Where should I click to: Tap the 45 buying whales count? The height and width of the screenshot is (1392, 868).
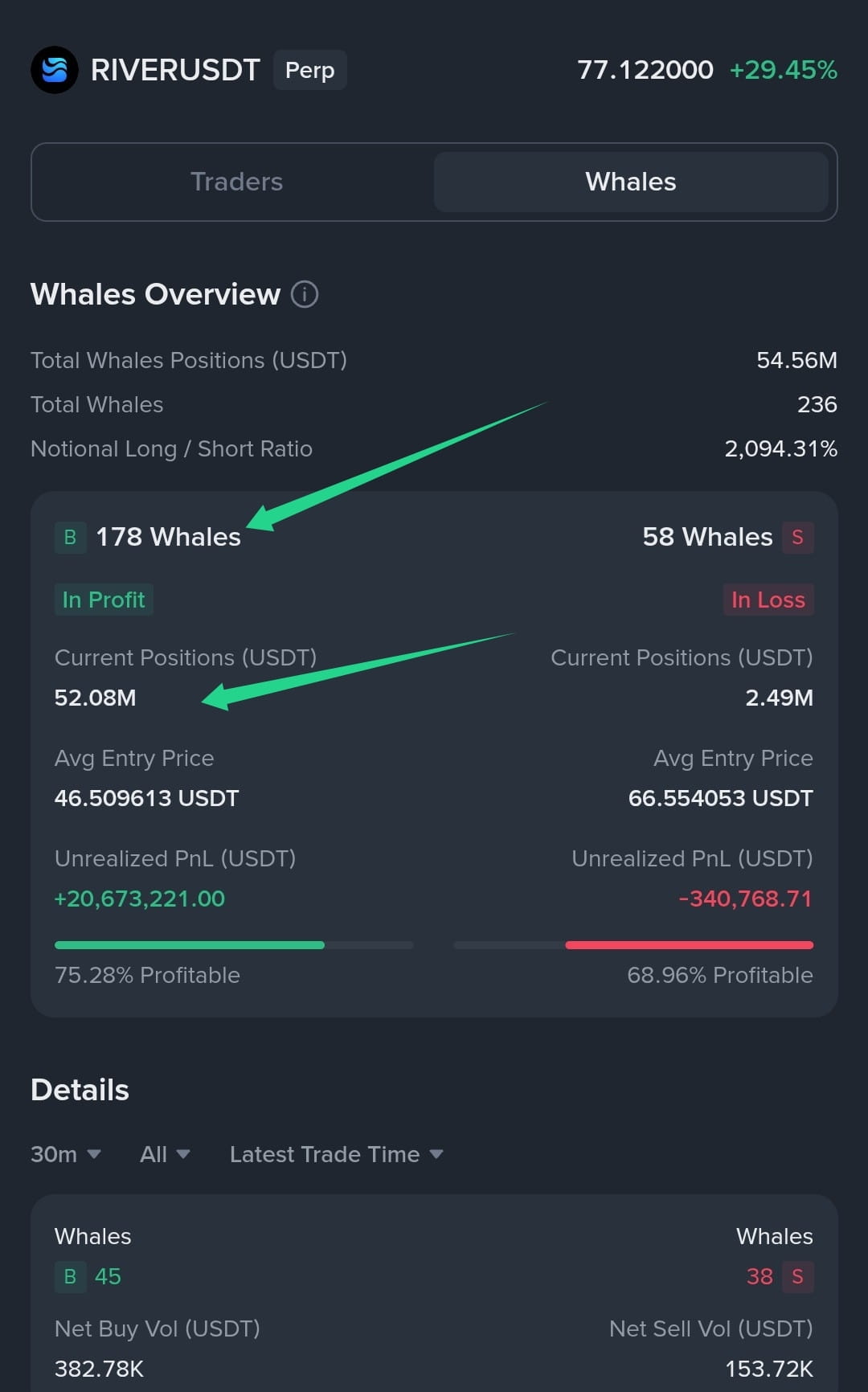[x=108, y=1276]
